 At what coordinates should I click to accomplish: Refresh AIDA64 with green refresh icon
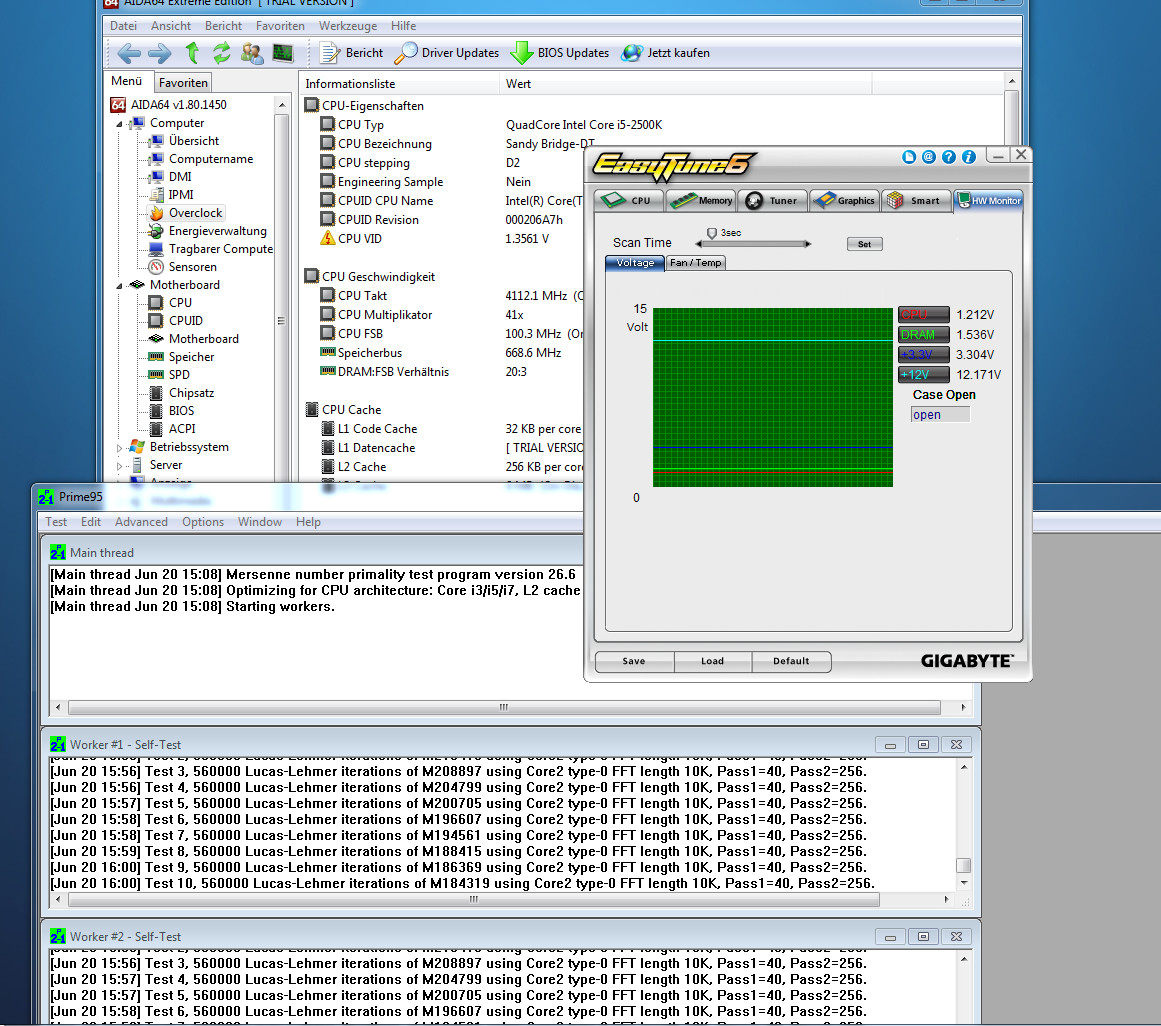[x=221, y=53]
